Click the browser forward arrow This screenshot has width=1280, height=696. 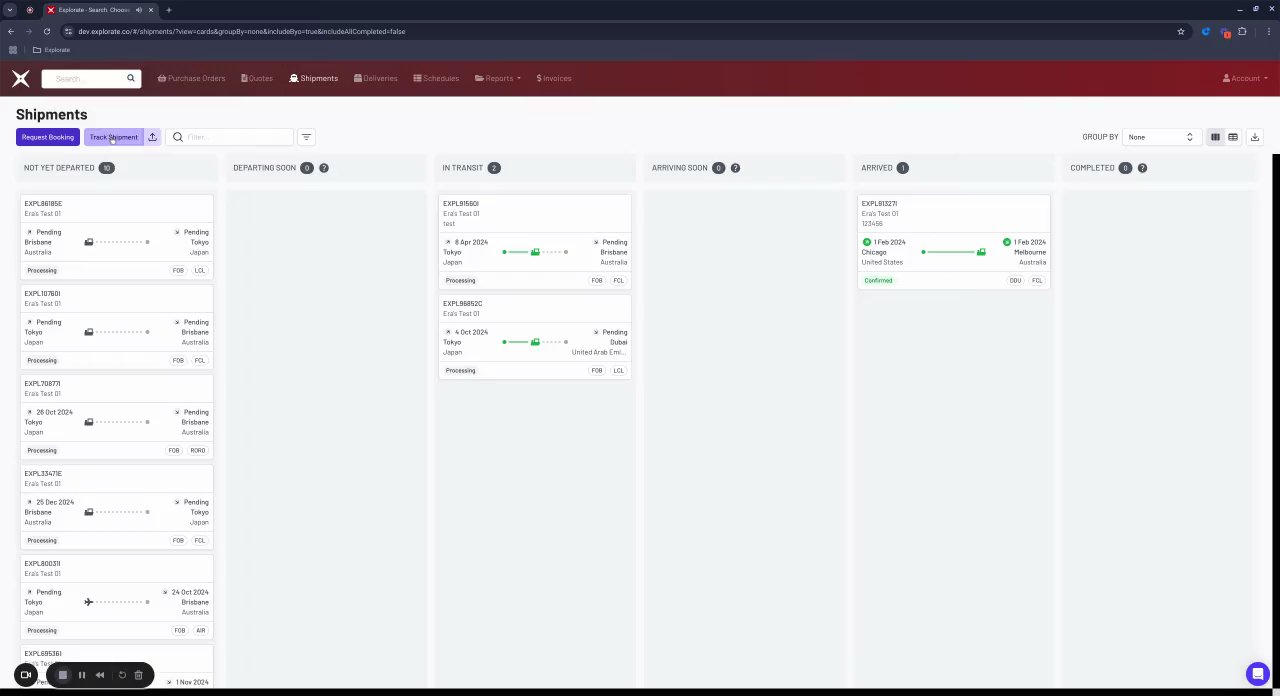28,31
